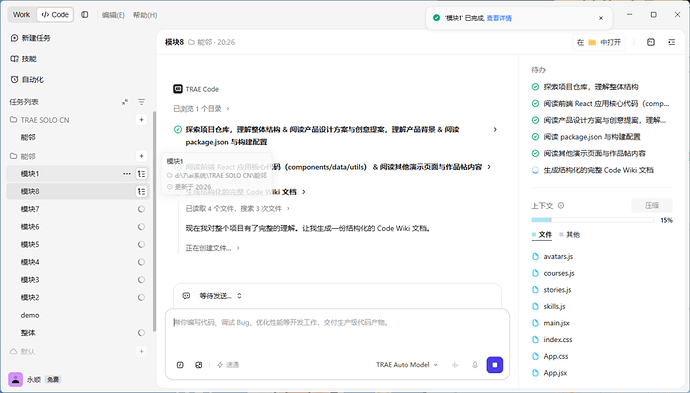Image resolution: width=690 pixels, height=393 pixels.
Task: Switch to Work mode
Action: click(21, 15)
